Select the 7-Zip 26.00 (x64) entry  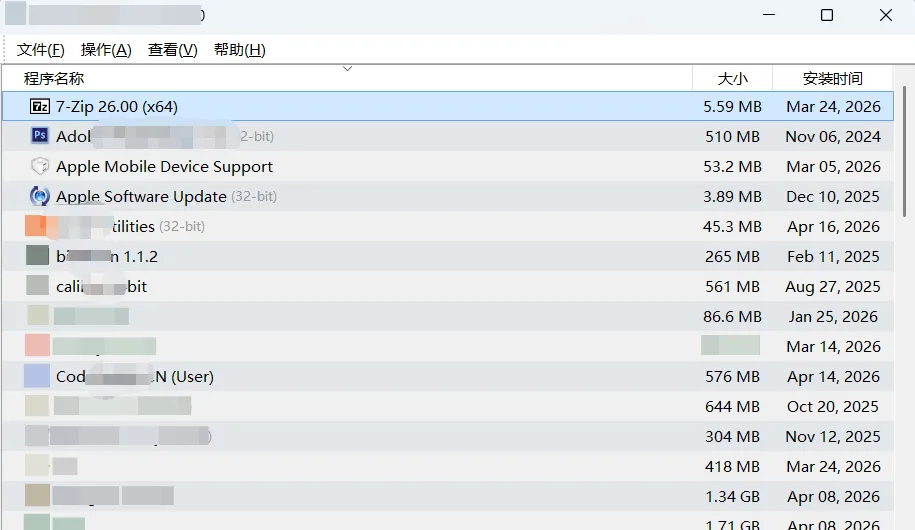point(448,106)
